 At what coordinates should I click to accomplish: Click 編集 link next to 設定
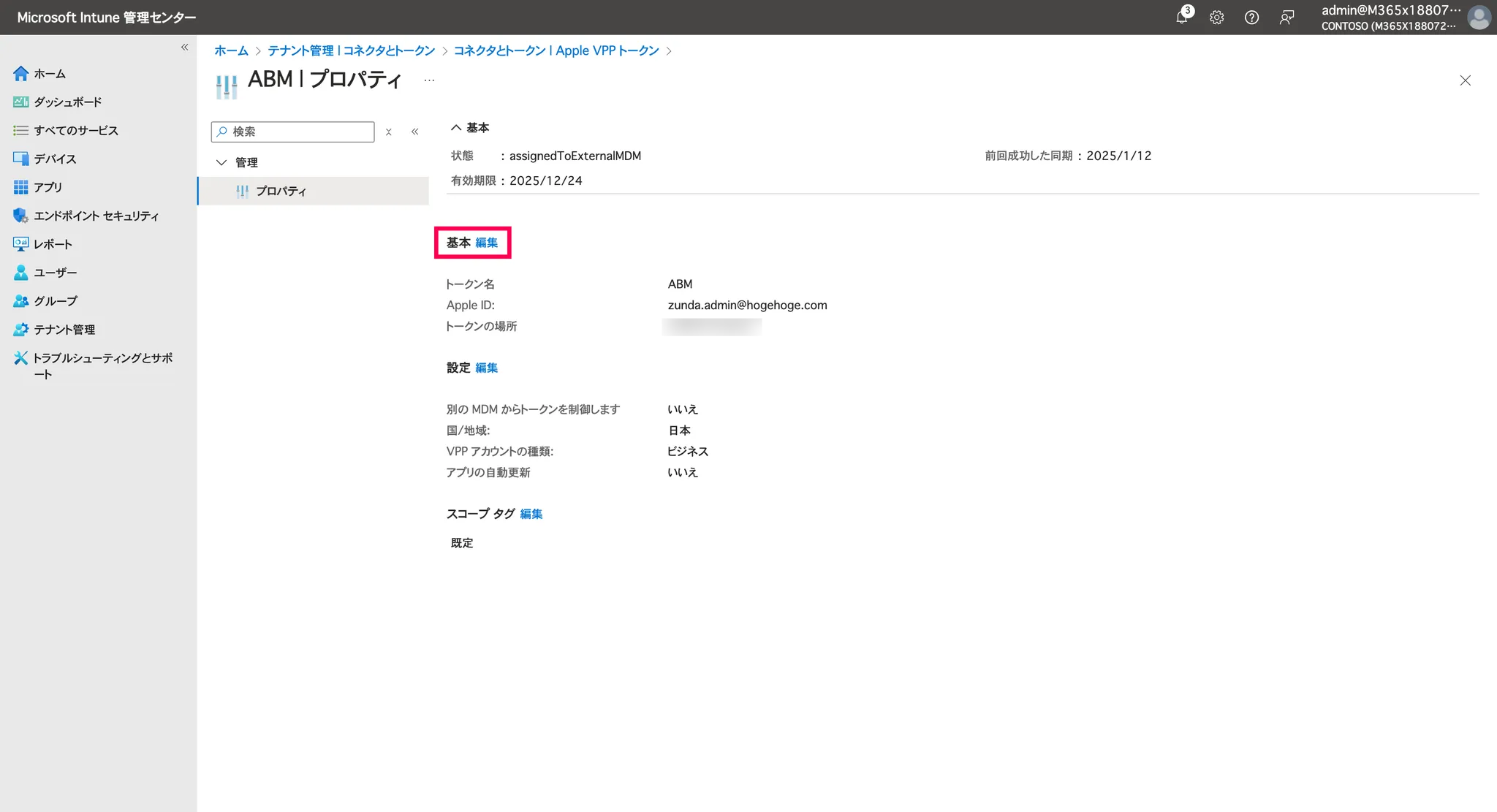486,368
